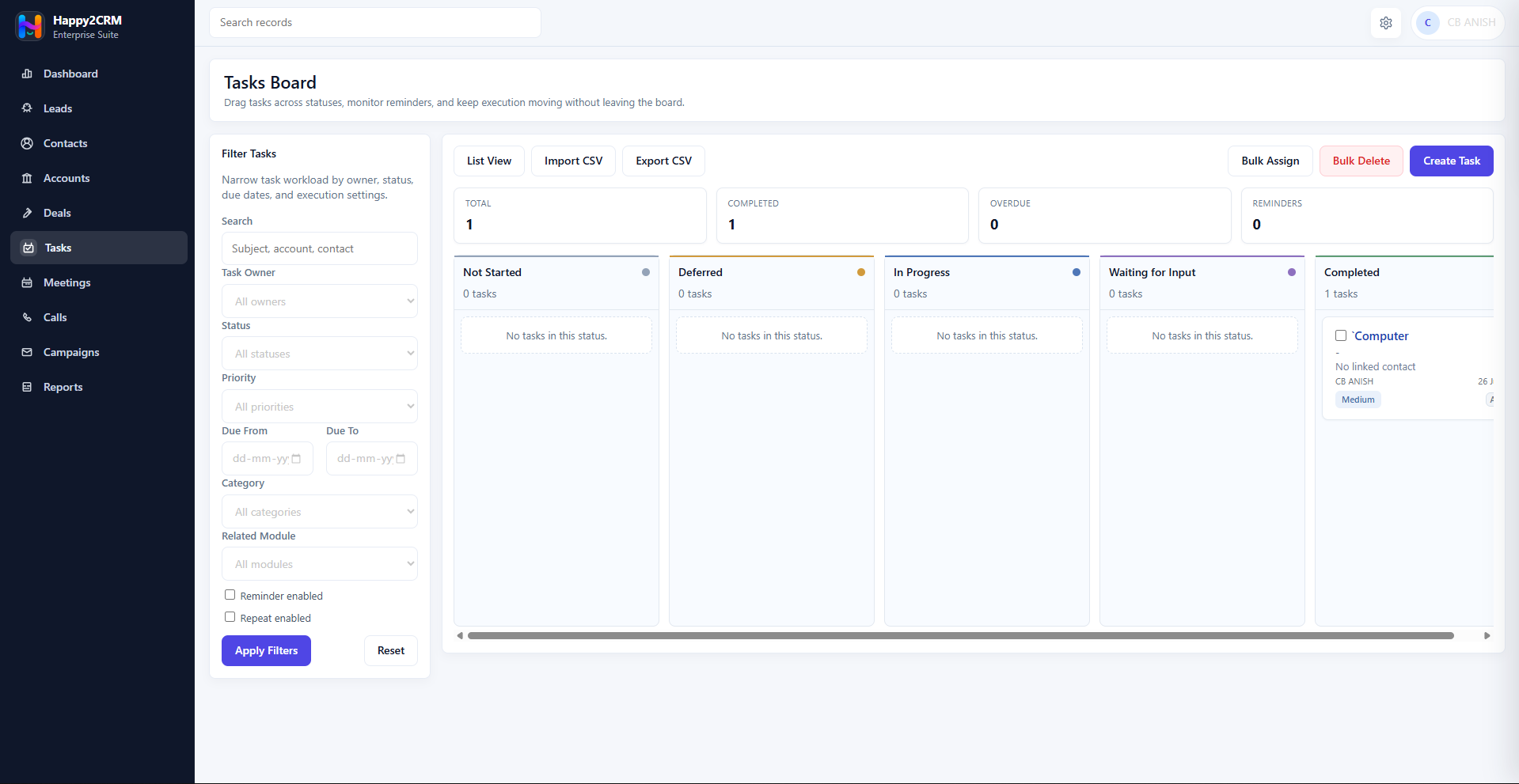Open the Task Owner dropdown
The height and width of the screenshot is (784, 1519).
[x=320, y=301]
